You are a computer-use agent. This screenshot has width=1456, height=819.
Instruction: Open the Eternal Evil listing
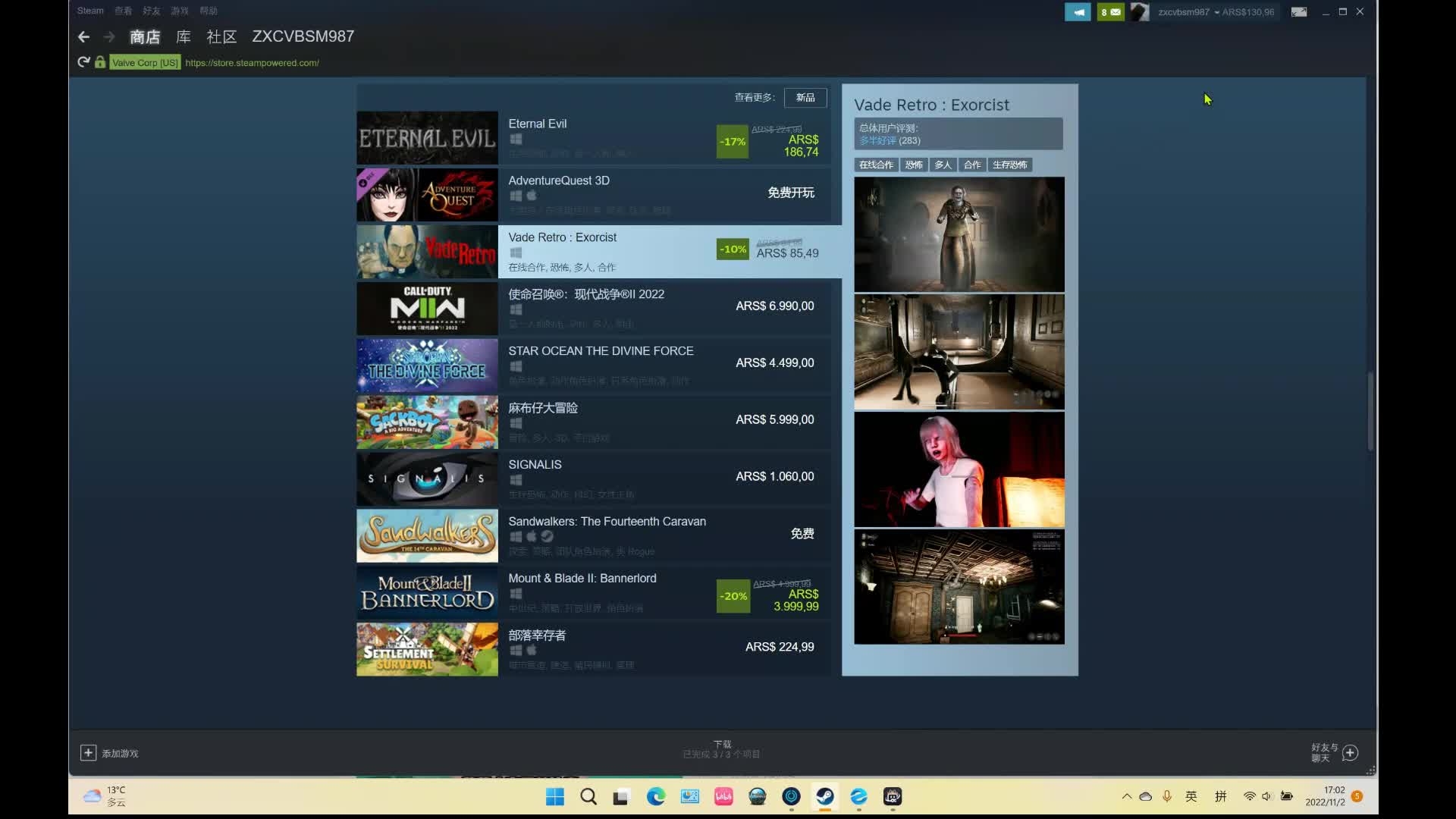coord(593,138)
